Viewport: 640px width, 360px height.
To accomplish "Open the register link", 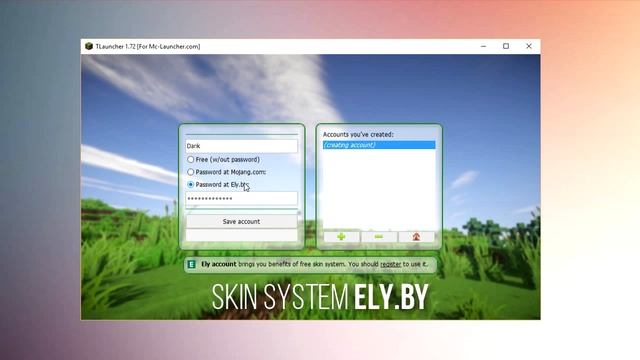I will click(x=391, y=264).
